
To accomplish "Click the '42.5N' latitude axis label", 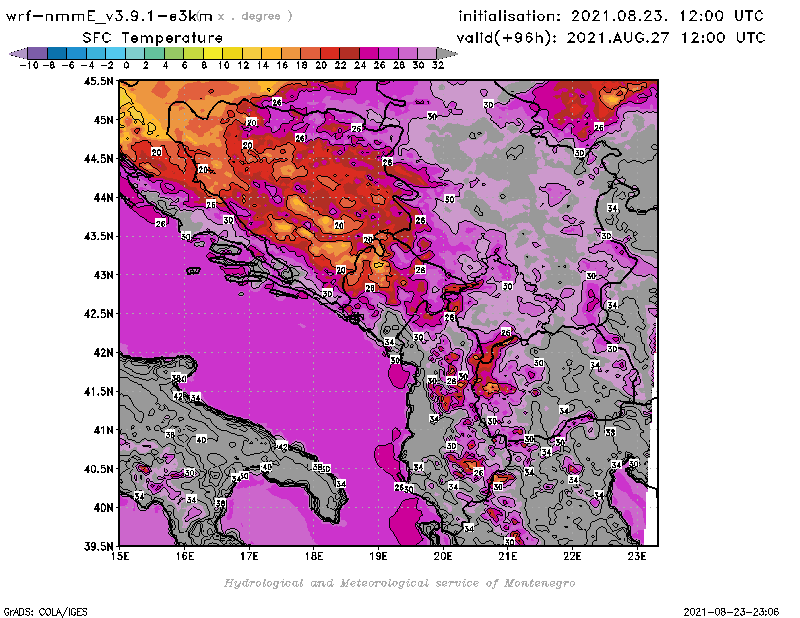I will 98,314.
